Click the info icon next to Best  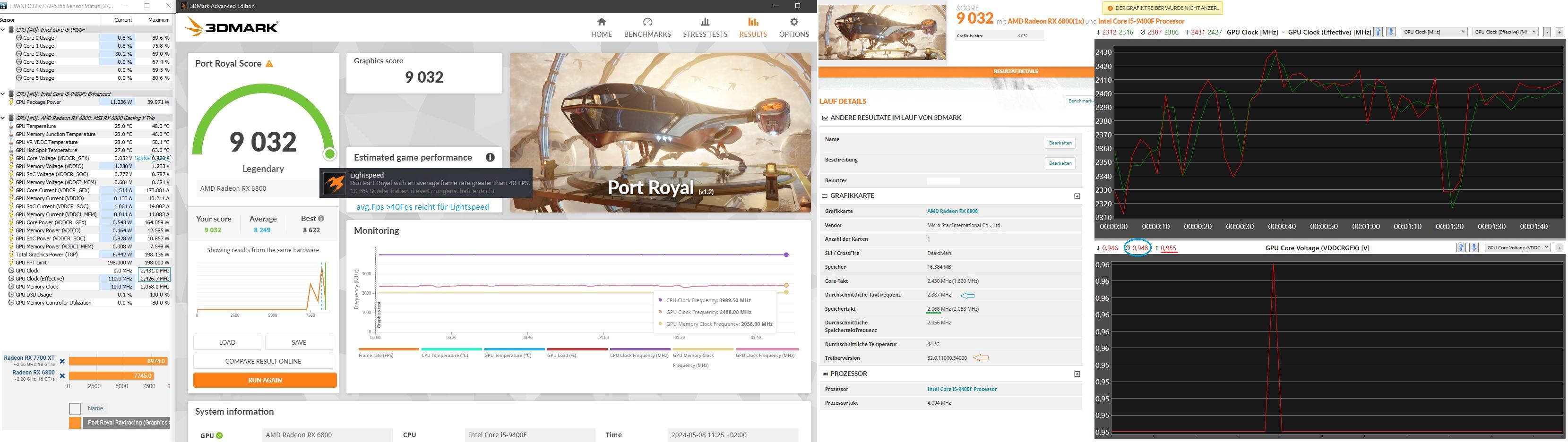(321, 218)
